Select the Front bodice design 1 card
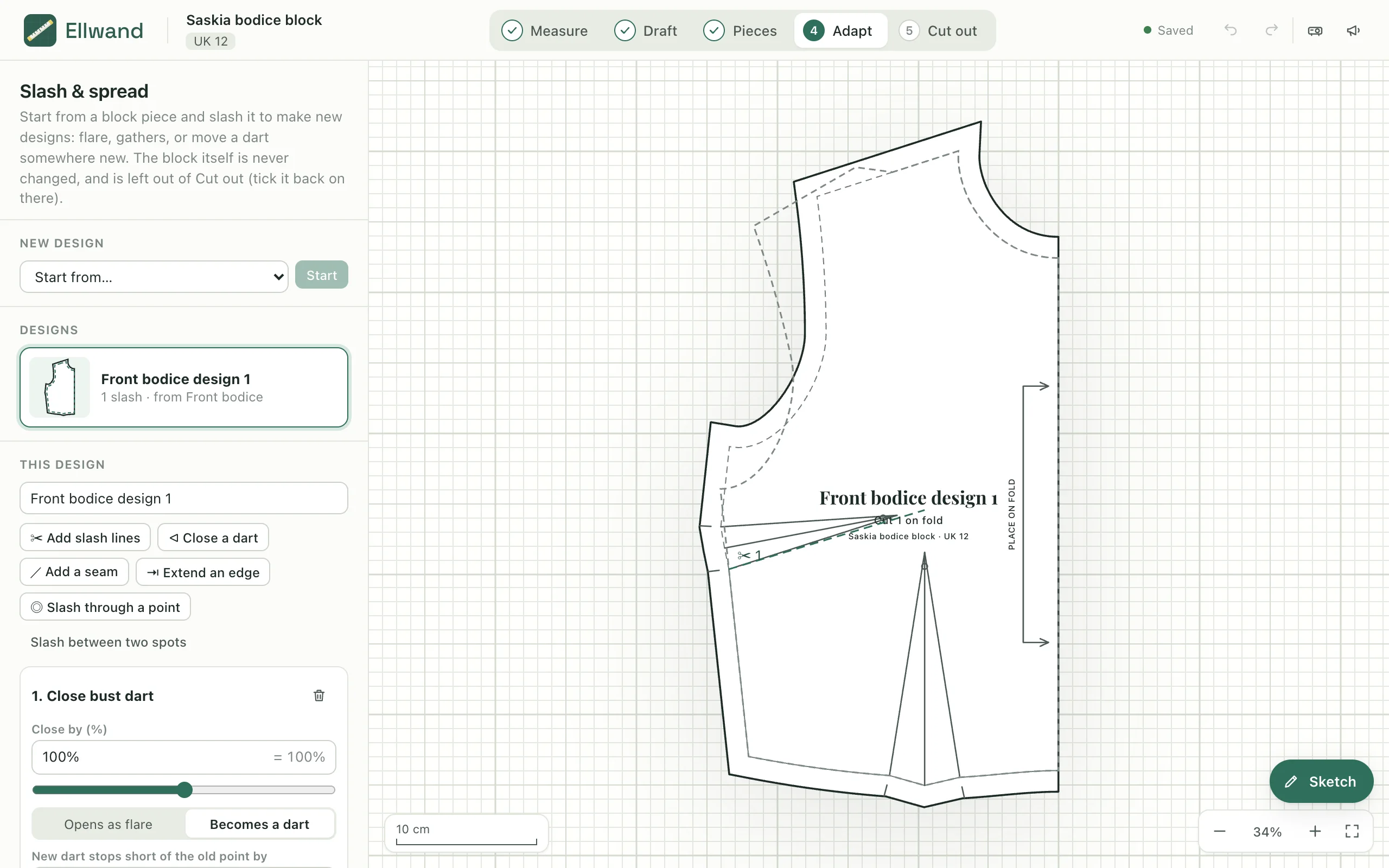 coord(184,387)
